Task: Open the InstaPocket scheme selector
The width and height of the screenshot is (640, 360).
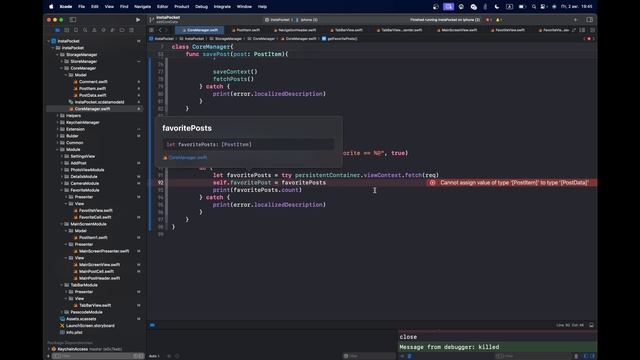Action: 279,20
